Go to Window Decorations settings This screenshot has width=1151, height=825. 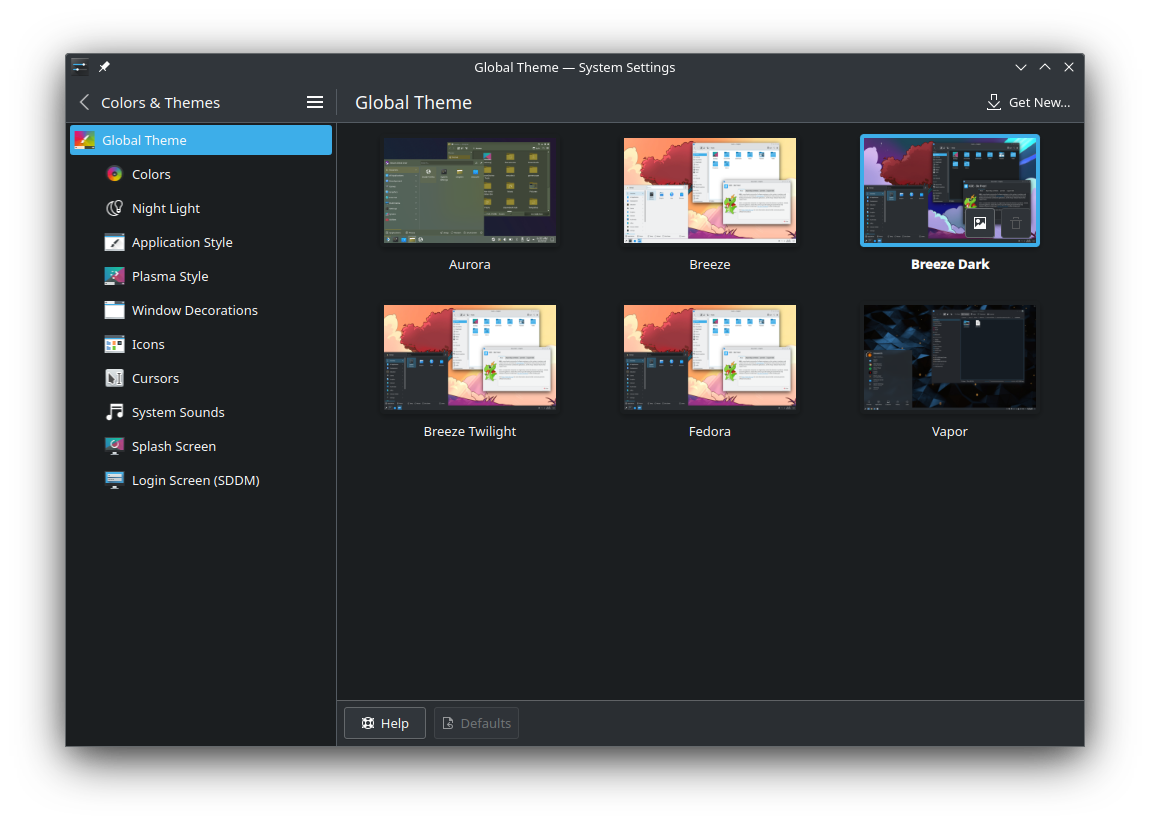(201, 310)
